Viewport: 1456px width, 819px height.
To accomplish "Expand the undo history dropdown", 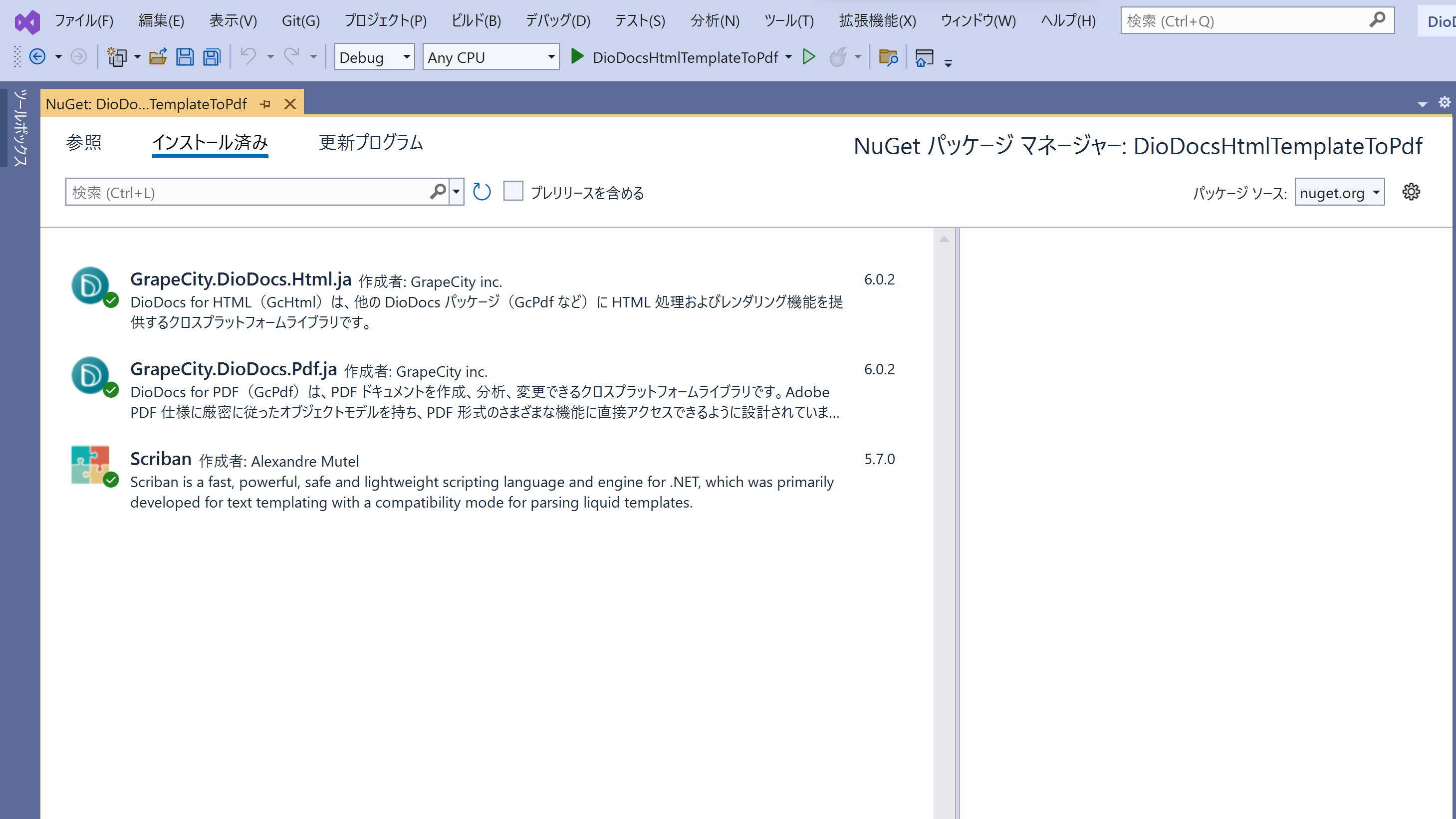I will point(270,57).
